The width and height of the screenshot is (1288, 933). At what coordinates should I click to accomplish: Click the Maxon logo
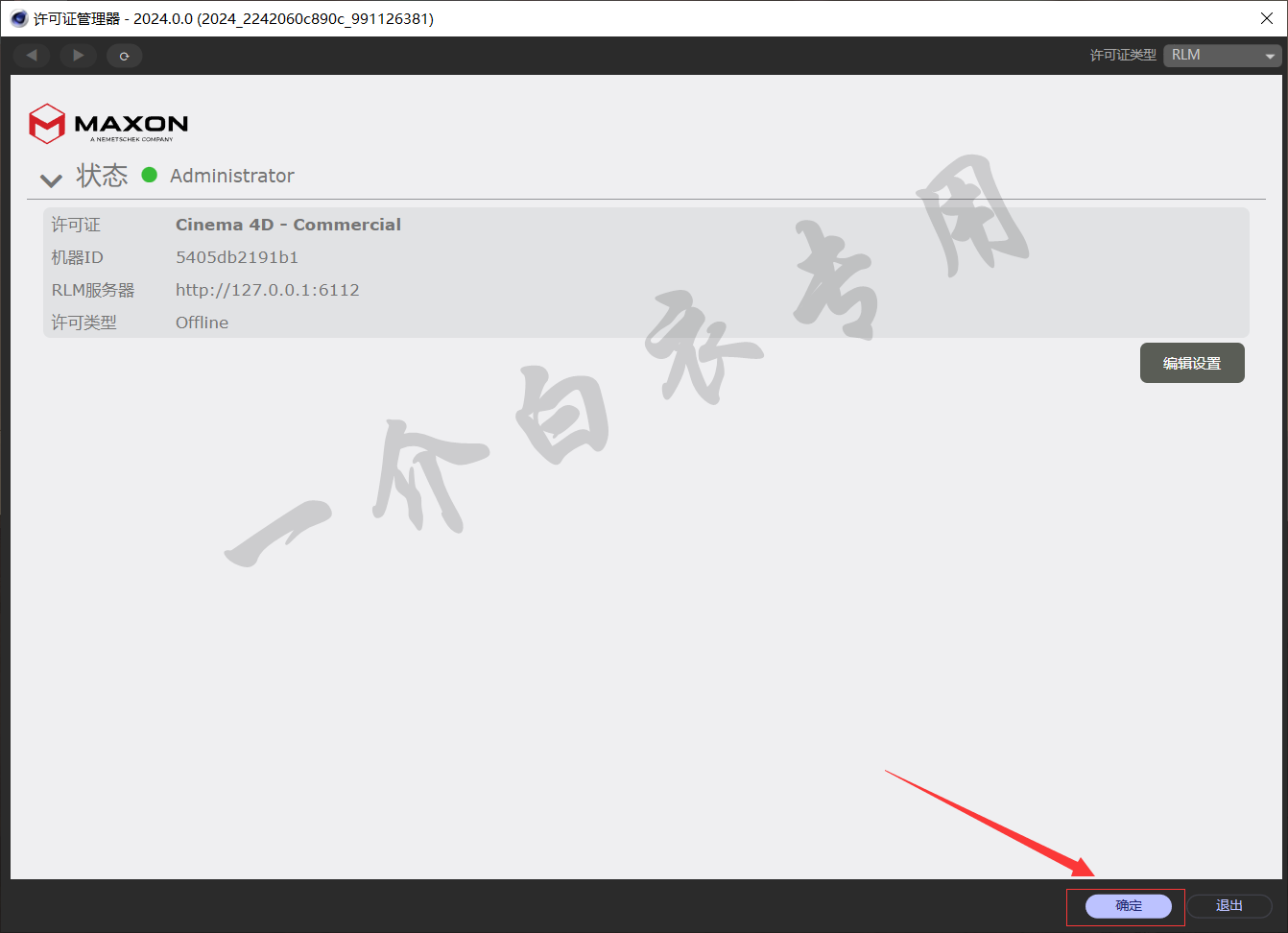click(108, 124)
